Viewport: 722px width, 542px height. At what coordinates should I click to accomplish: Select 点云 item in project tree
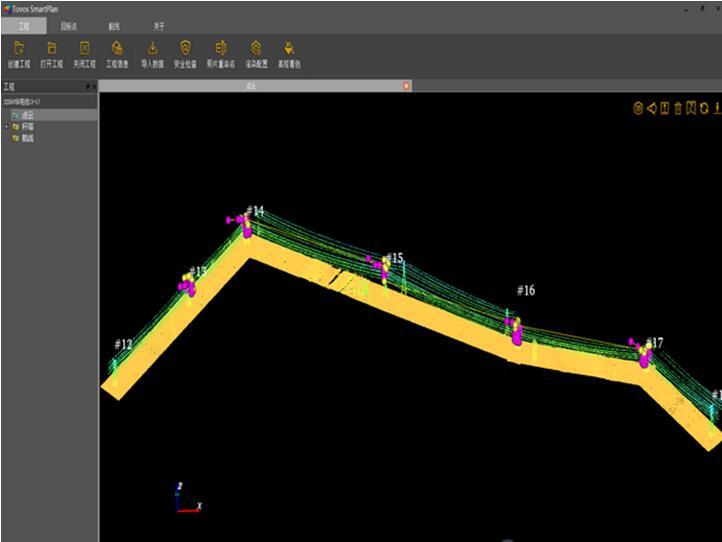pyautogui.click(x=27, y=115)
